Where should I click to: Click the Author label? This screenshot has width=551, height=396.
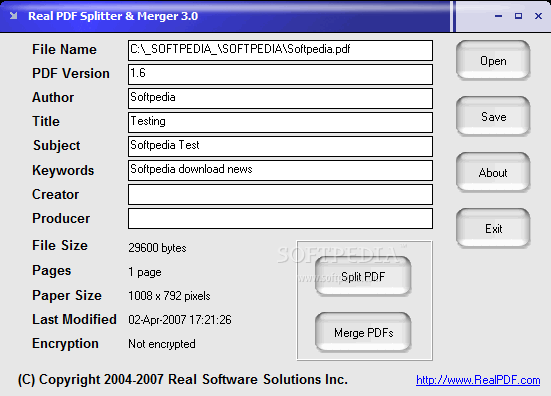[x=53, y=97]
